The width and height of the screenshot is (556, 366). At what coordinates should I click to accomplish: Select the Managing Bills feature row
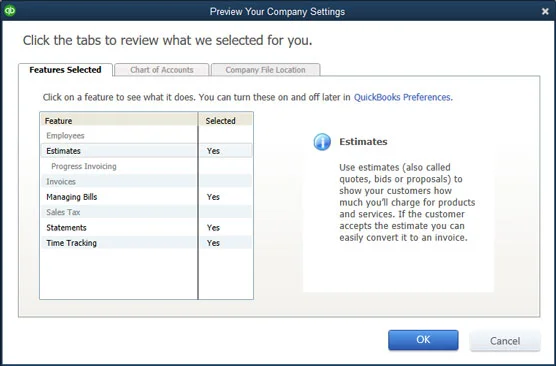(146, 197)
